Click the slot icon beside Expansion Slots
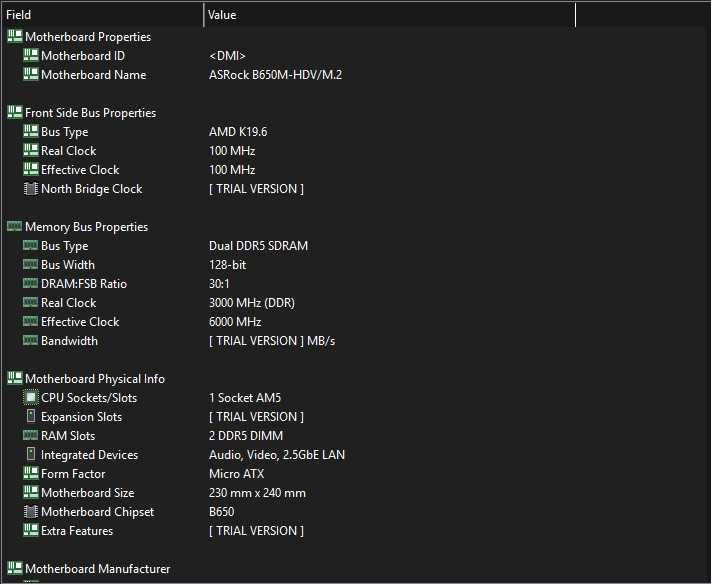Viewport: 711px width, 584px height. coord(30,416)
